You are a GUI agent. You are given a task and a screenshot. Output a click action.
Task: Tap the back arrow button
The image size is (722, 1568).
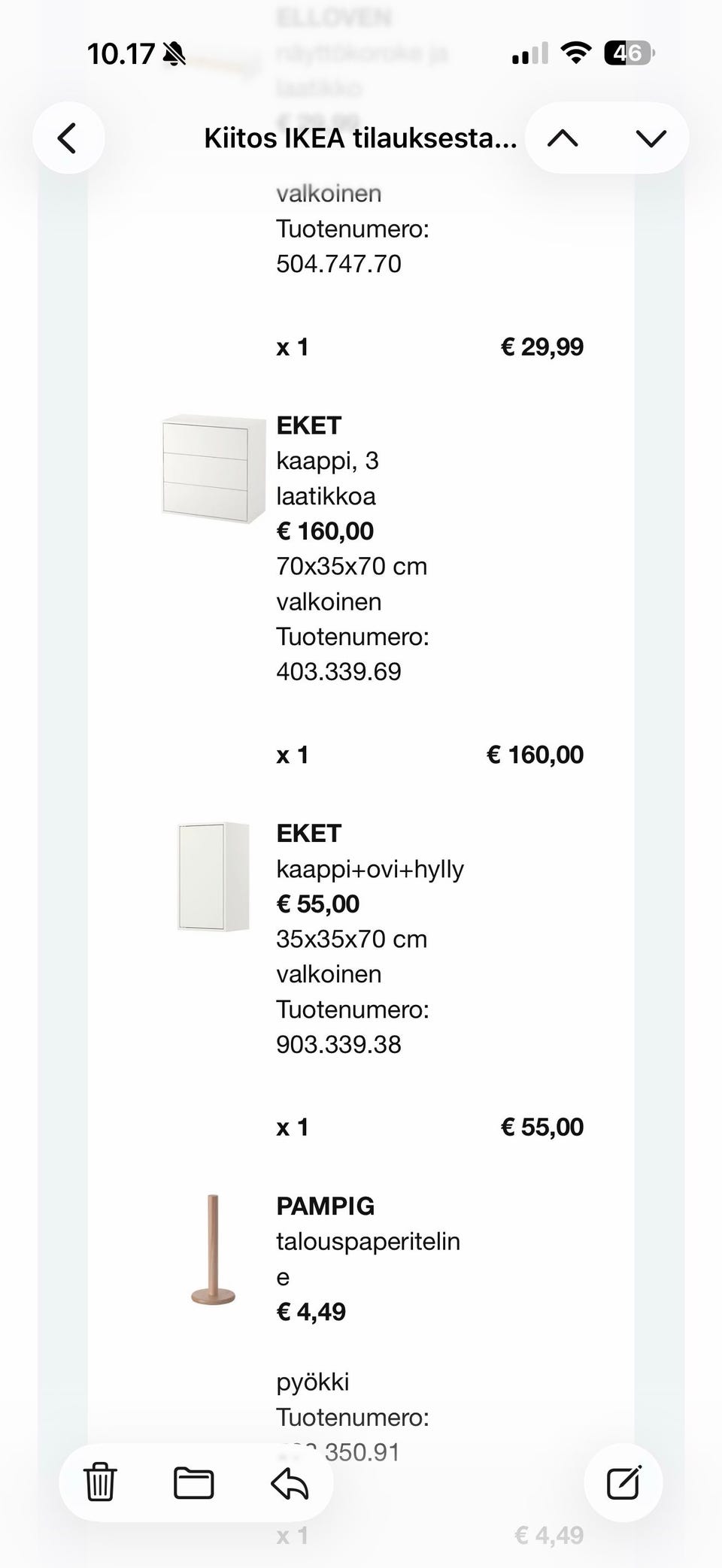pyautogui.click(x=68, y=138)
